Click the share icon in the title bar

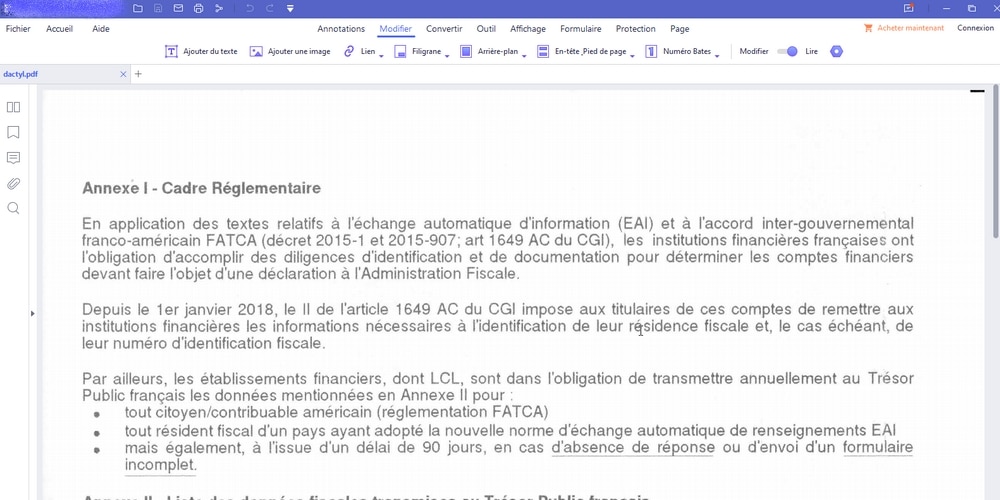219,8
